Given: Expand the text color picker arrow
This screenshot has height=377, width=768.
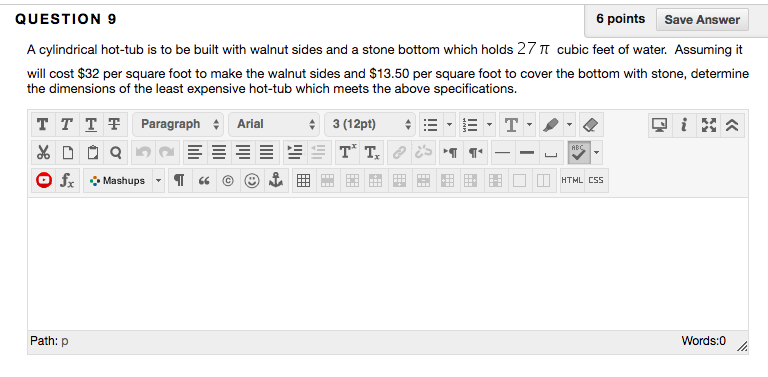Looking at the screenshot, I should (x=530, y=125).
